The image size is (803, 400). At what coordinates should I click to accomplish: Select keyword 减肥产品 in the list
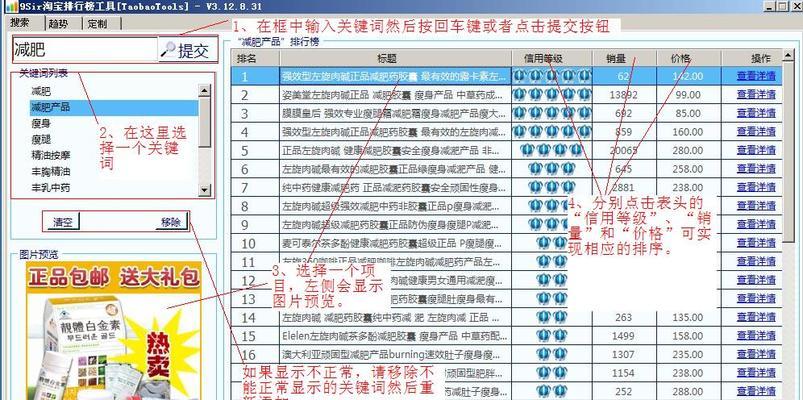[114, 108]
